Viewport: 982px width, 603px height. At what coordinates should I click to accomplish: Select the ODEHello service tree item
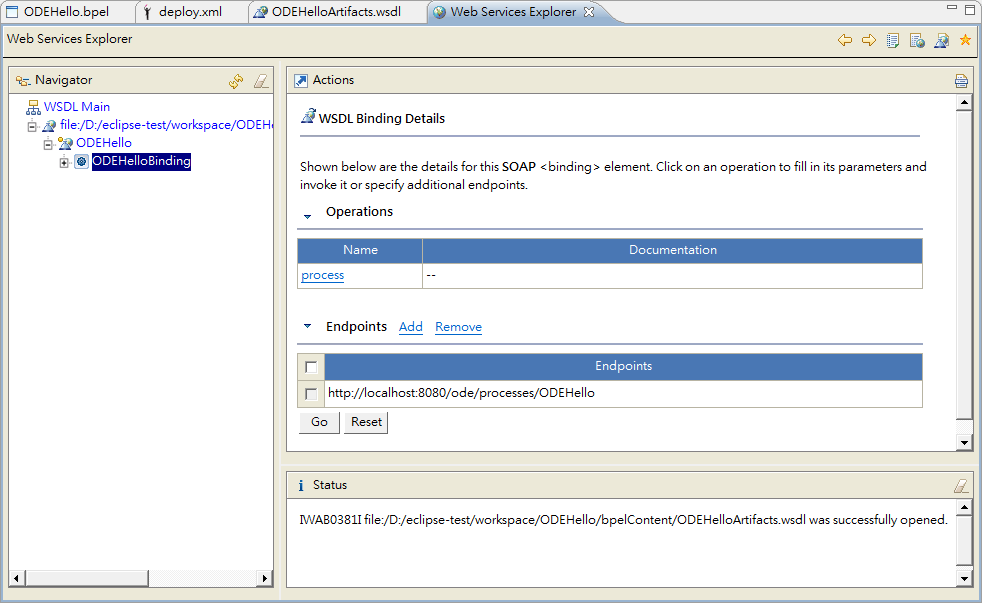point(104,143)
